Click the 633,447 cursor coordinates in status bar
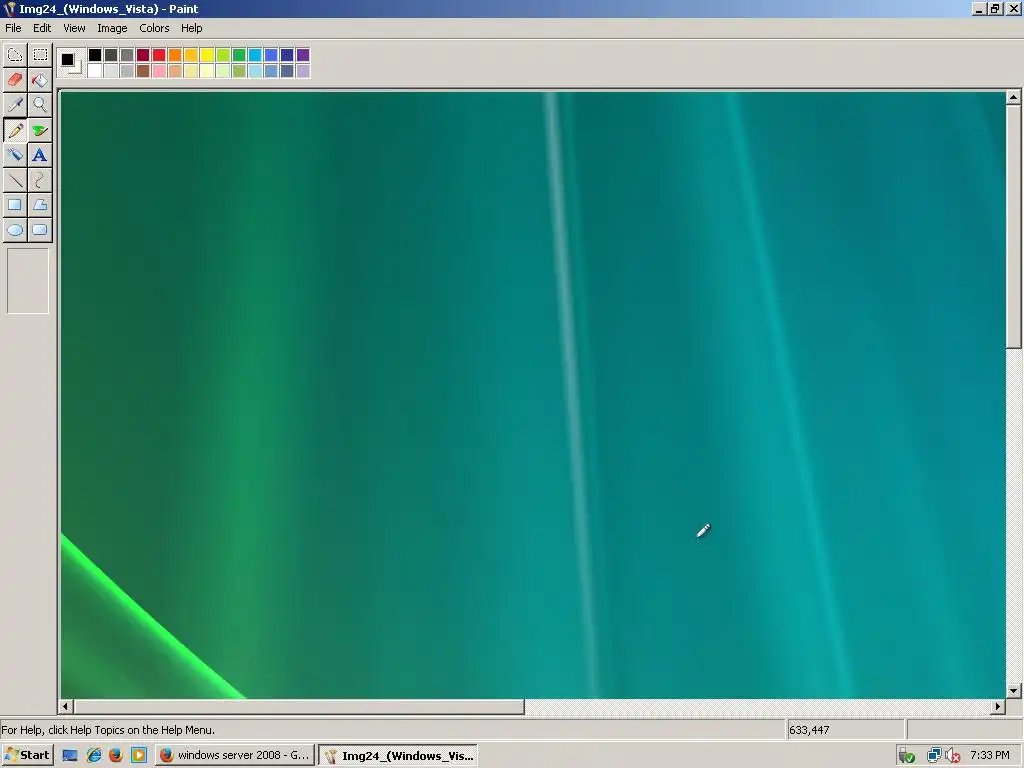Viewport: 1024px width, 768px height. [x=809, y=730]
